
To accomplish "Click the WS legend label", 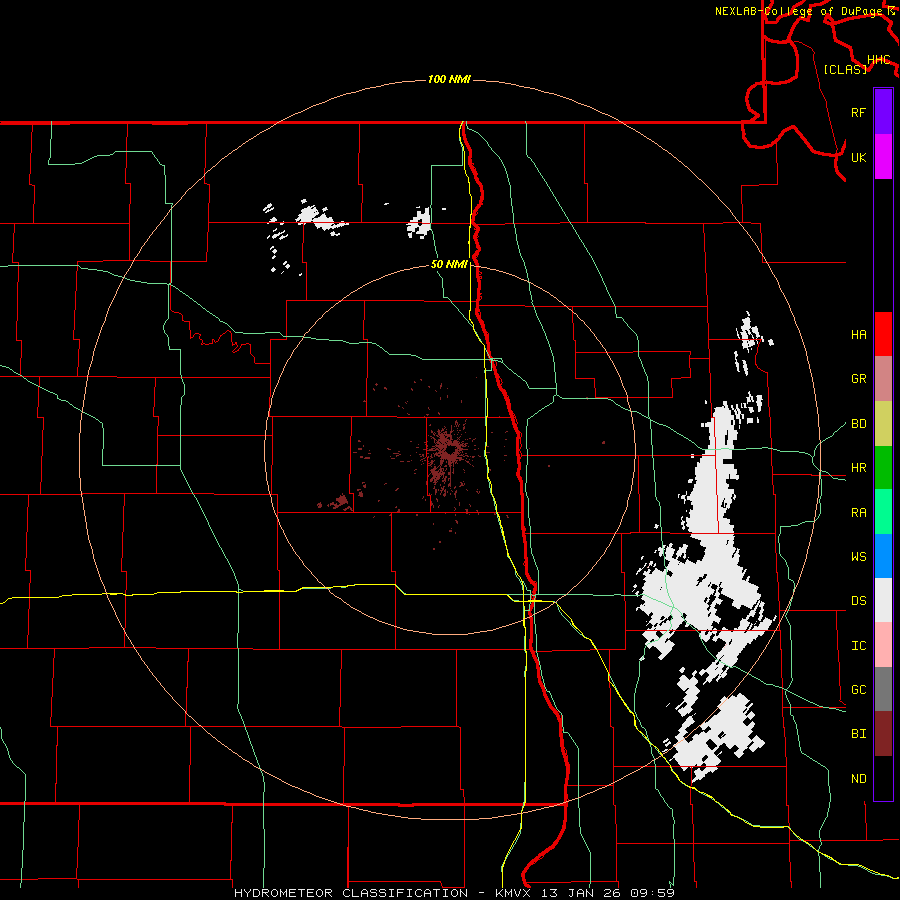I will coord(858,557).
